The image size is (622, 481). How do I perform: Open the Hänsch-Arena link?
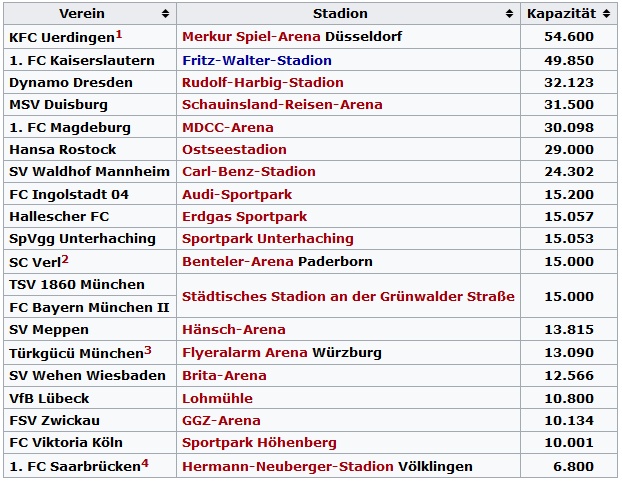234,330
